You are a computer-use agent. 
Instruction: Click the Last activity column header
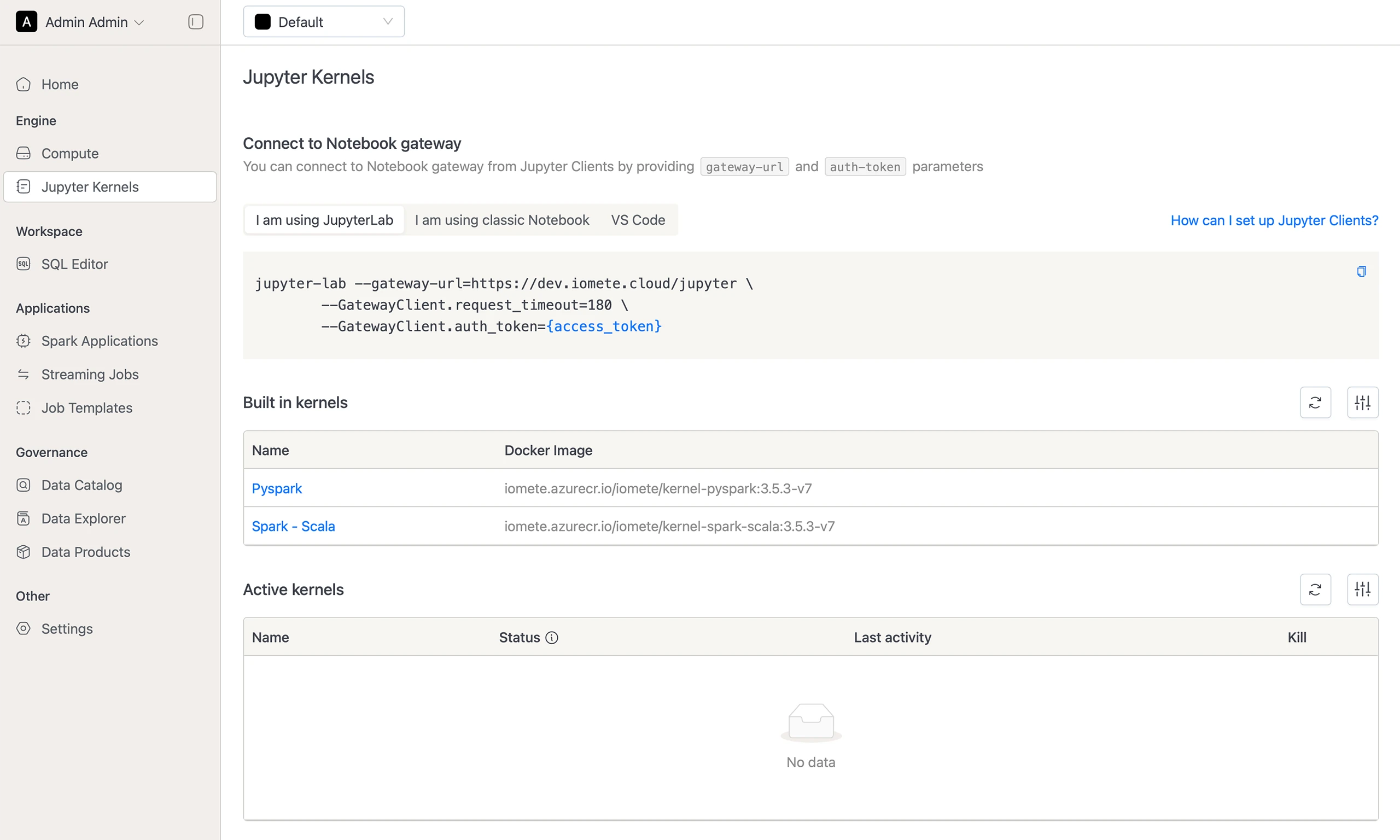point(892,637)
